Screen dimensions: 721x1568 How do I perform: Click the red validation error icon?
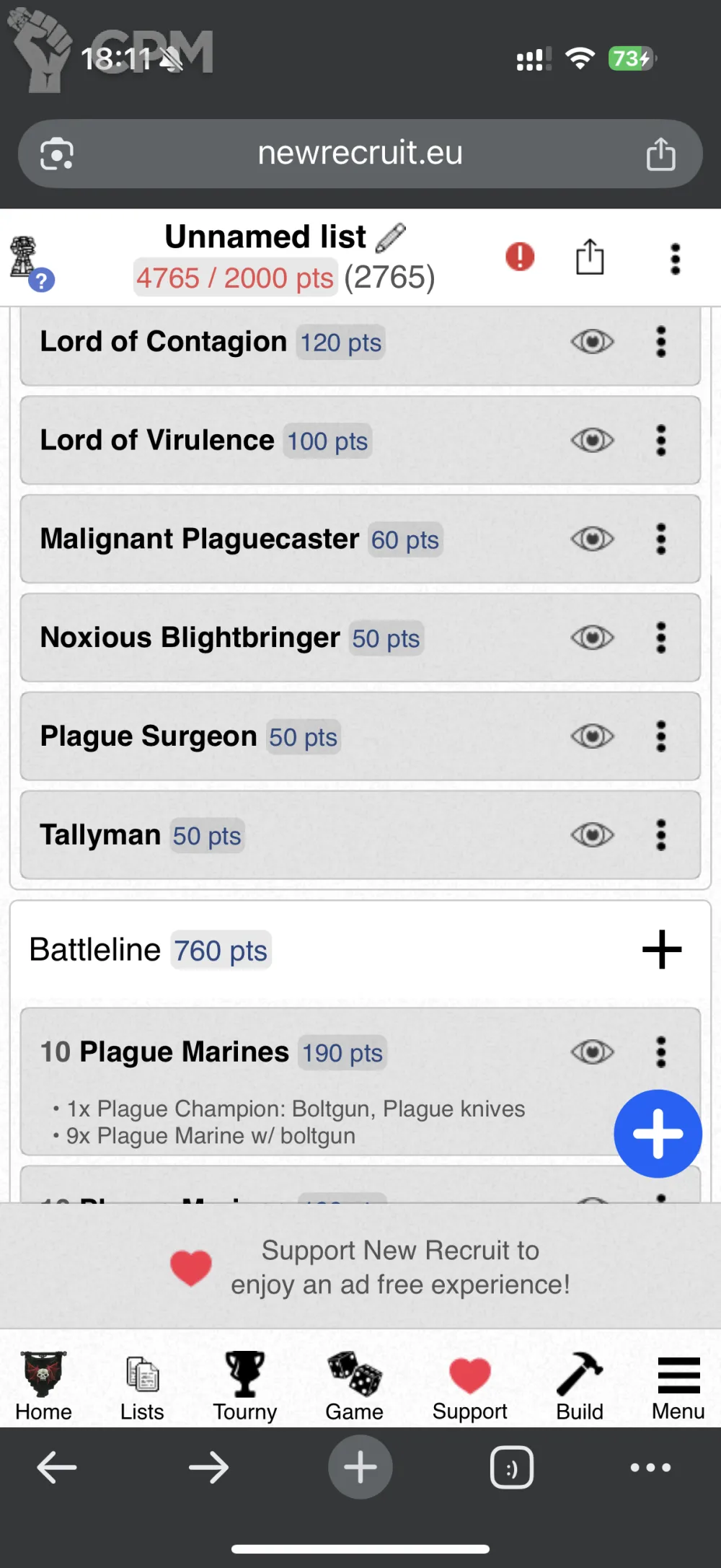[520, 257]
